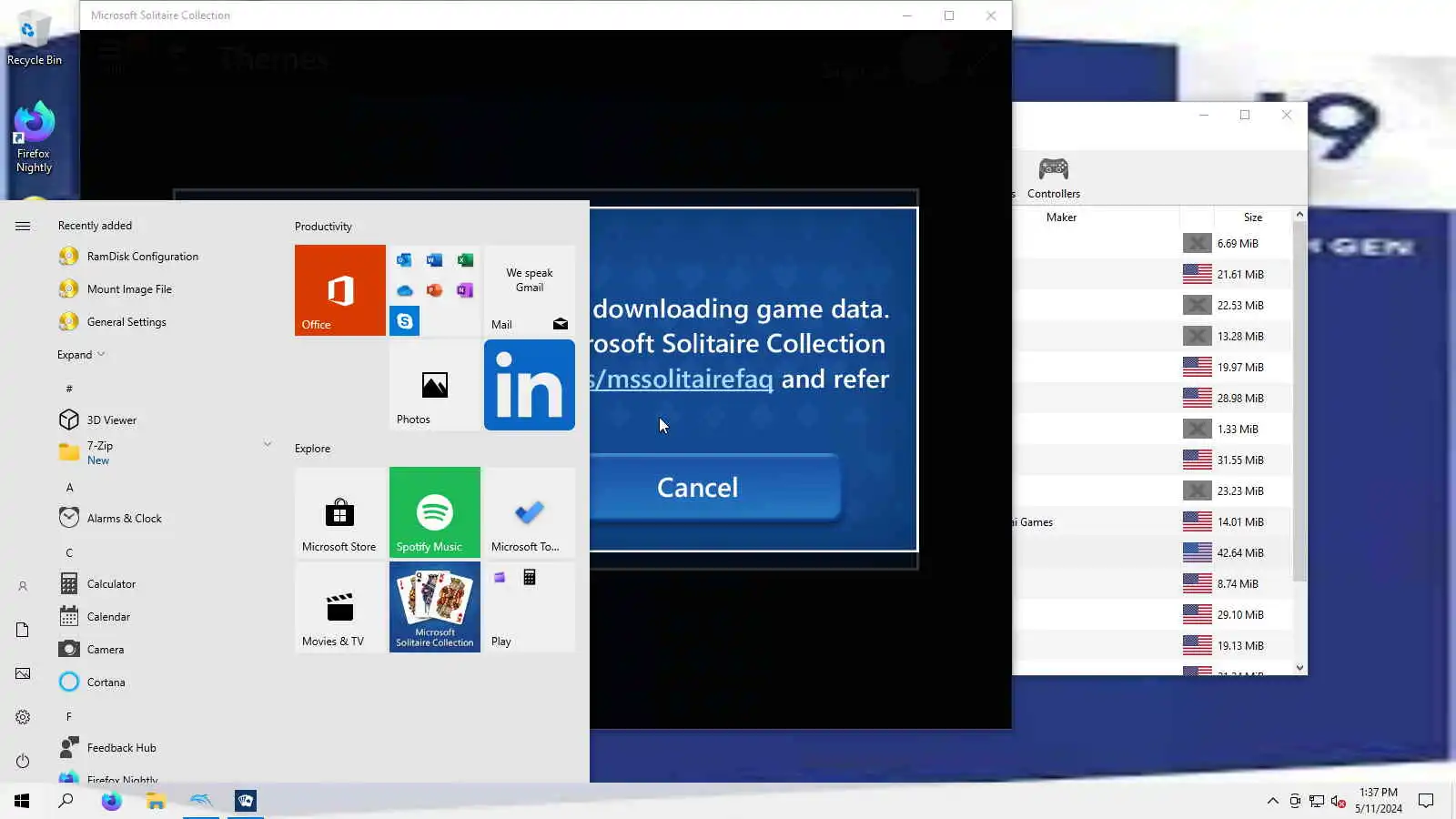Open Documents from the Start menu rail

click(x=23, y=630)
